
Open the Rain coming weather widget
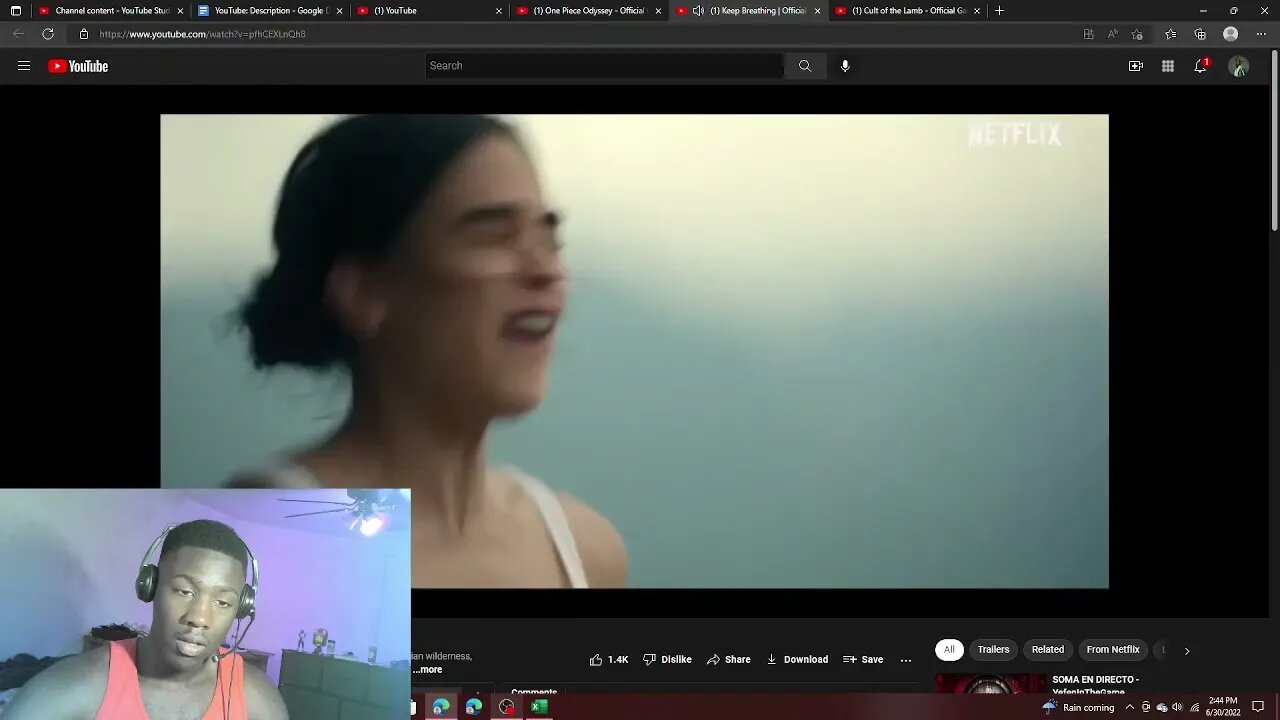pos(1078,707)
